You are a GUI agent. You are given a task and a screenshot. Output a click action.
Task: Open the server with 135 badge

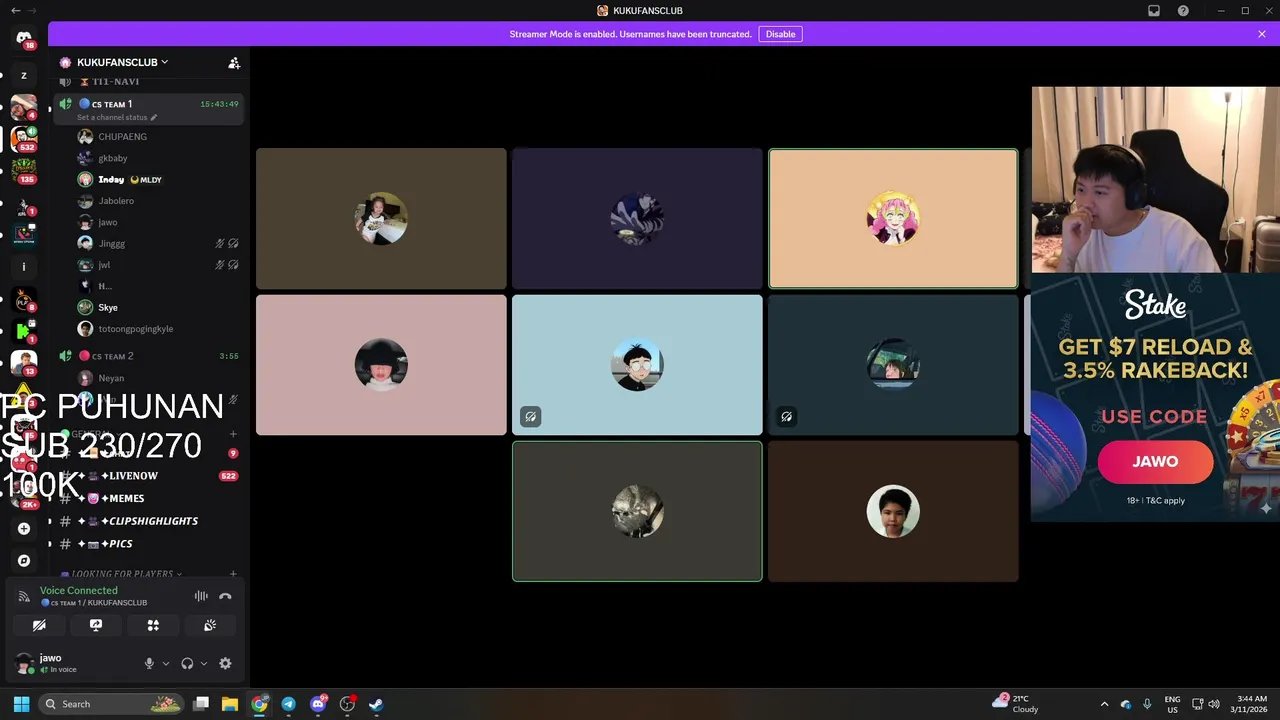pos(23,171)
